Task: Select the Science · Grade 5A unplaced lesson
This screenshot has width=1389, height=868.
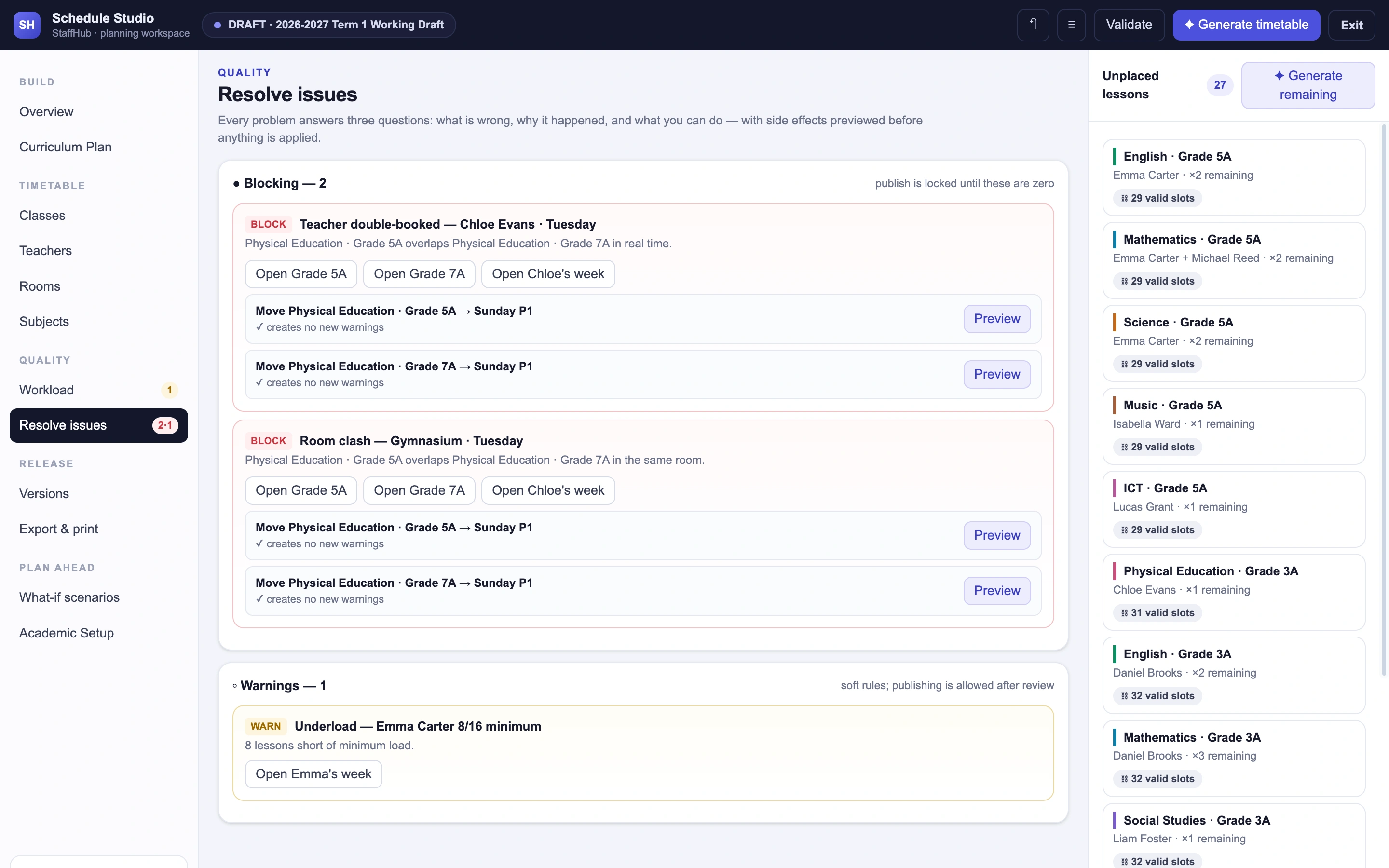Action: tap(1233, 343)
